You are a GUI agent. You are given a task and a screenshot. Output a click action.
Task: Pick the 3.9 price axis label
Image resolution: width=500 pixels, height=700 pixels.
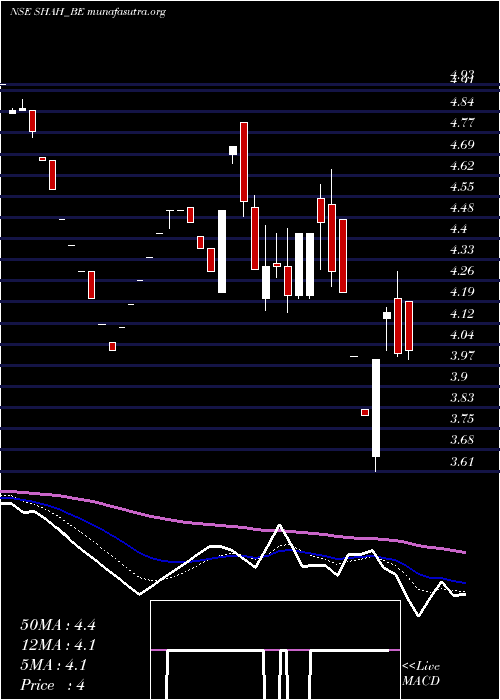[459, 377]
